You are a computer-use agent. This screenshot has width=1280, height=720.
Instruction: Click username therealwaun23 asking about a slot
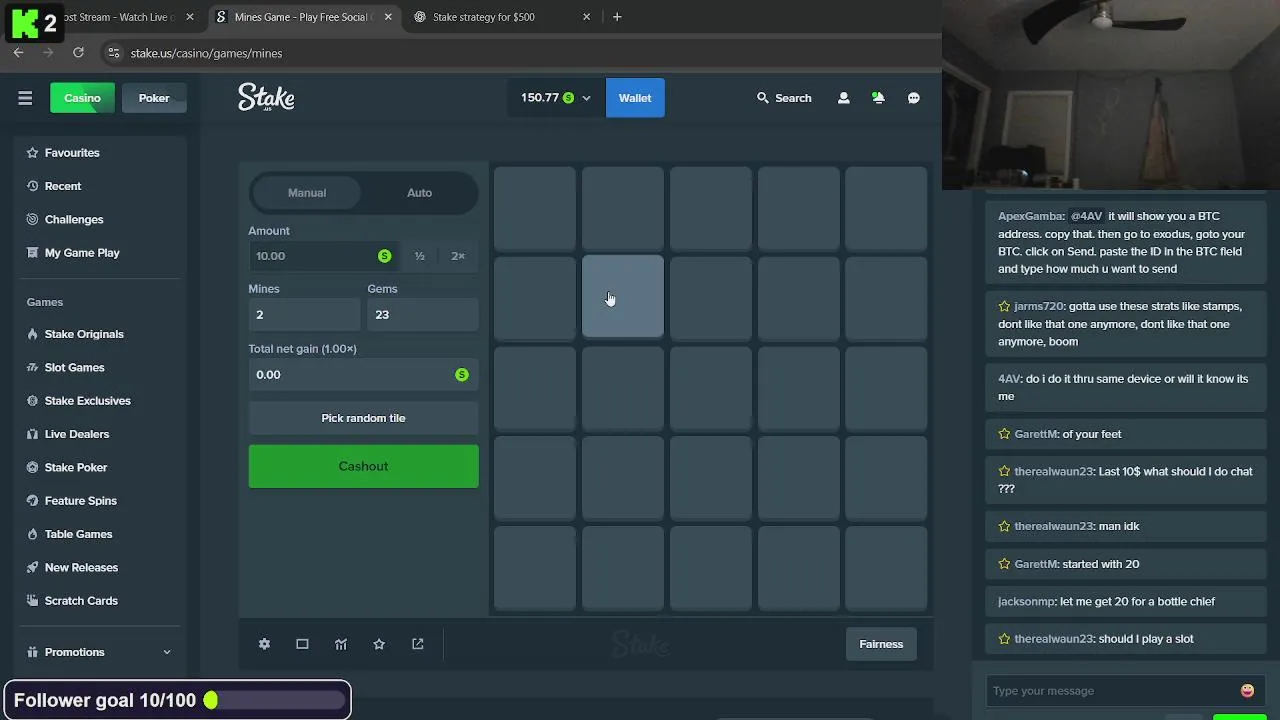[1053, 639]
